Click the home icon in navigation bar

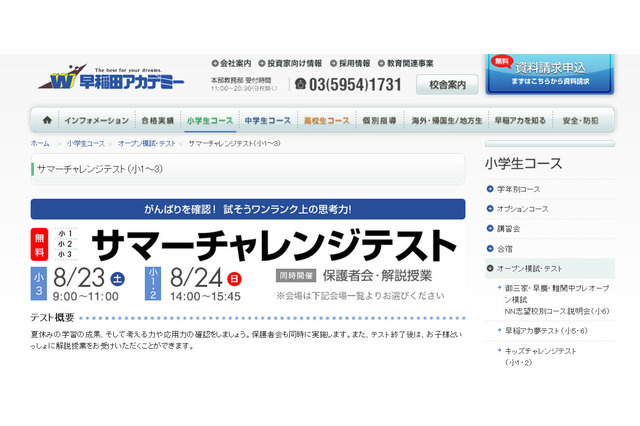click(47, 120)
